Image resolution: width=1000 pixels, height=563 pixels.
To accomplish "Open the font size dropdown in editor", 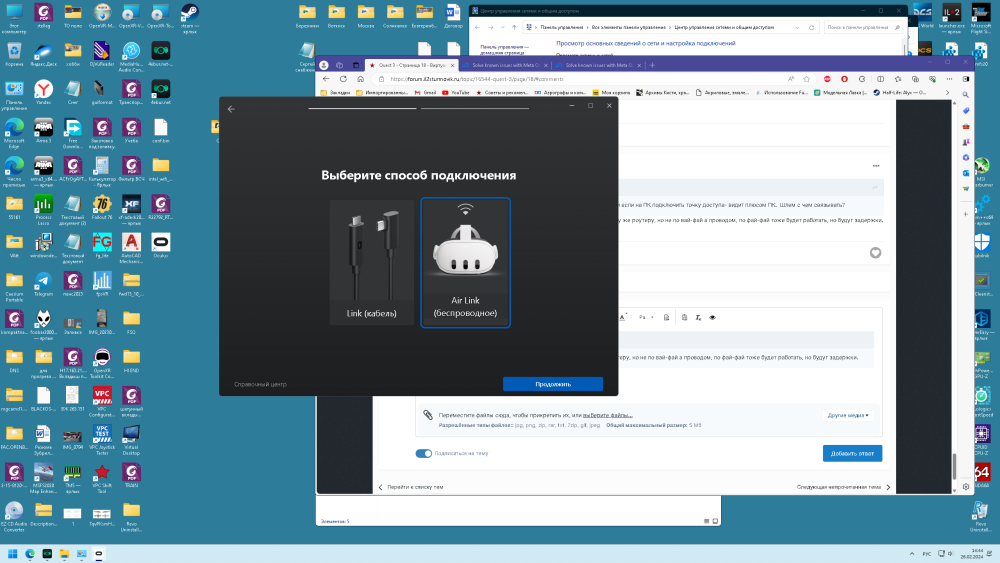I will [646, 317].
